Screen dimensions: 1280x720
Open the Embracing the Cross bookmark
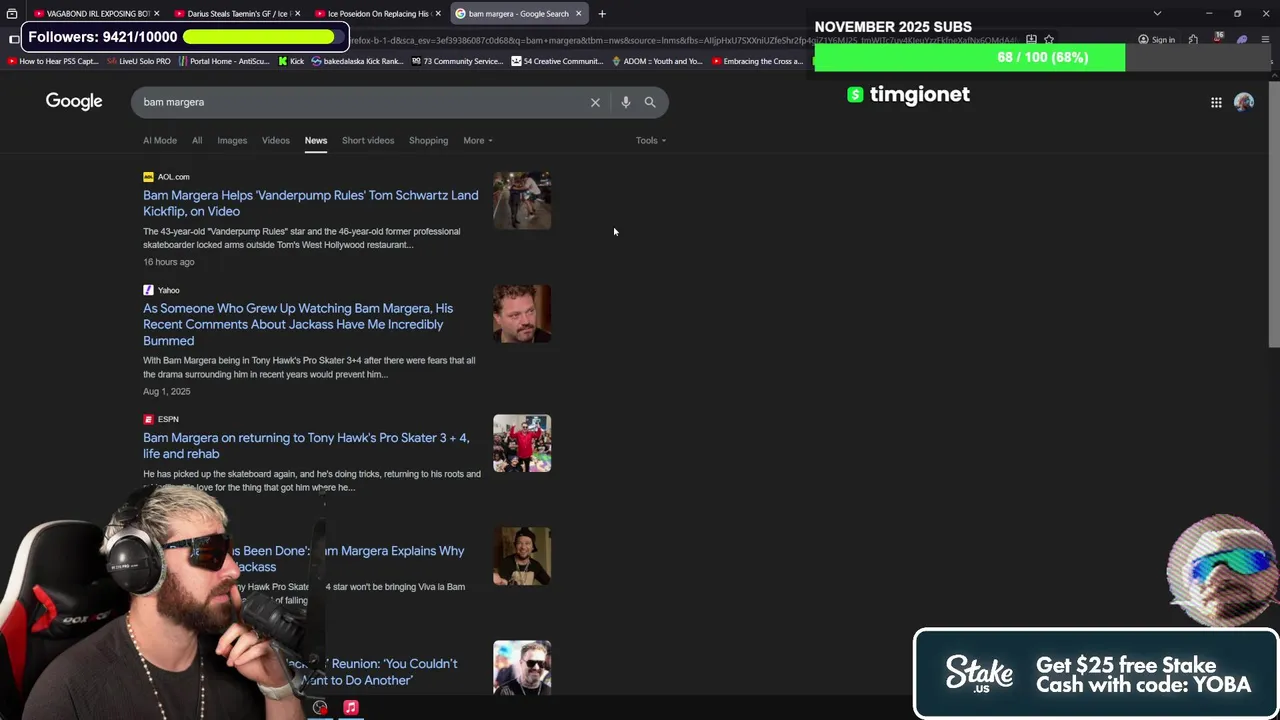point(757,61)
